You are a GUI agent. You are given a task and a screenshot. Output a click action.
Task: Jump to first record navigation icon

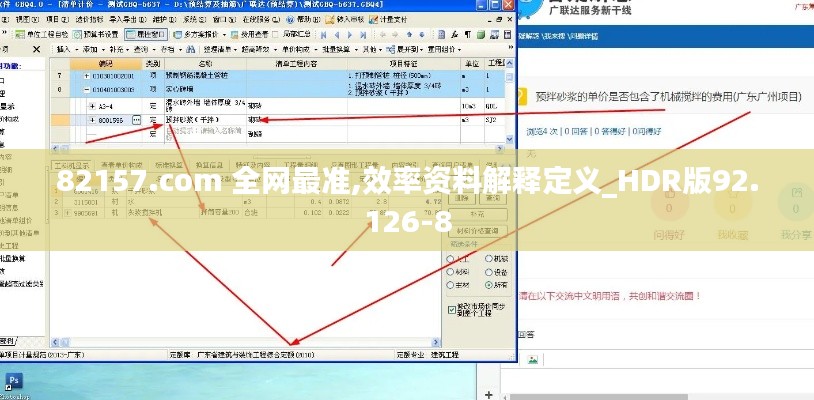pyautogui.click(x=323, y=35)
